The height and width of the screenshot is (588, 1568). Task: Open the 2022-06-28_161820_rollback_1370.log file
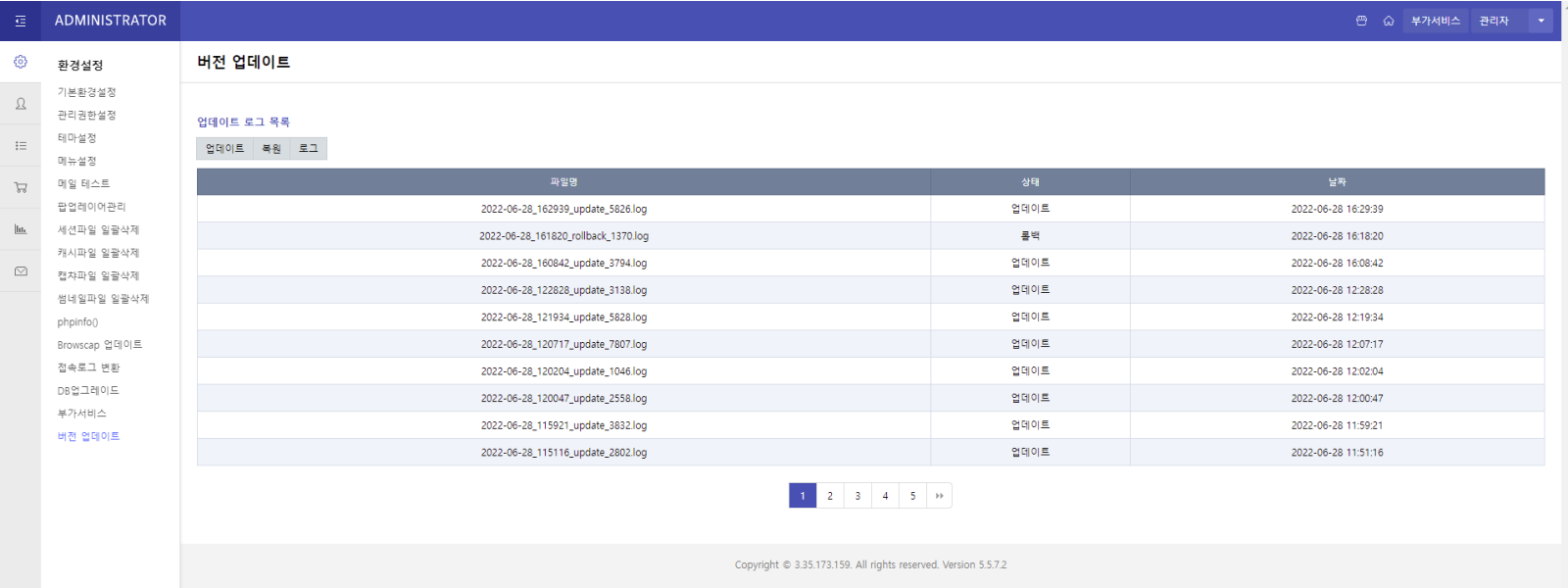click(x=563, y=236)
